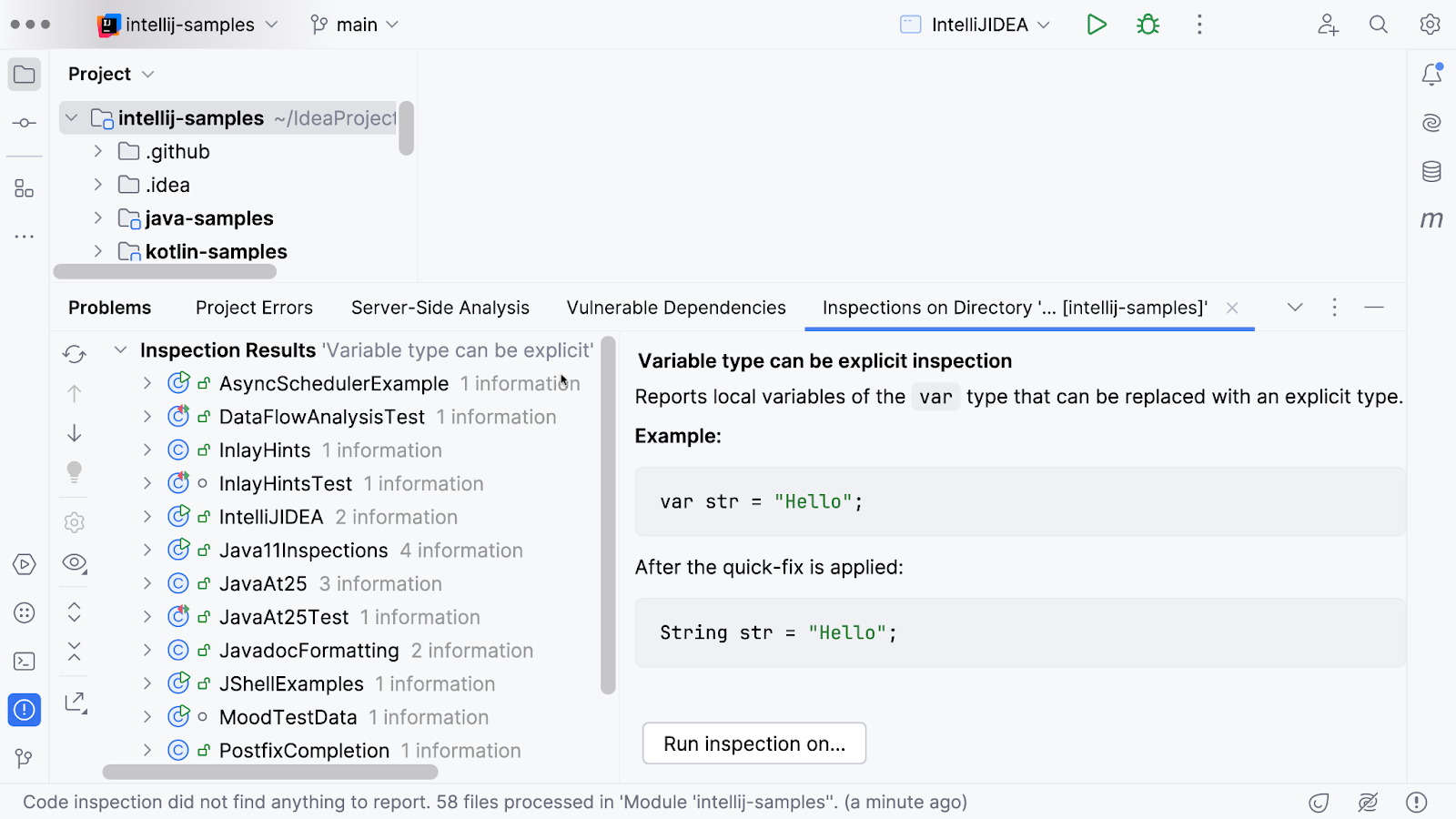Viewport: 1456px width, 819px height.
Task: Export inspection results
Action: click(x=75, y=703)
